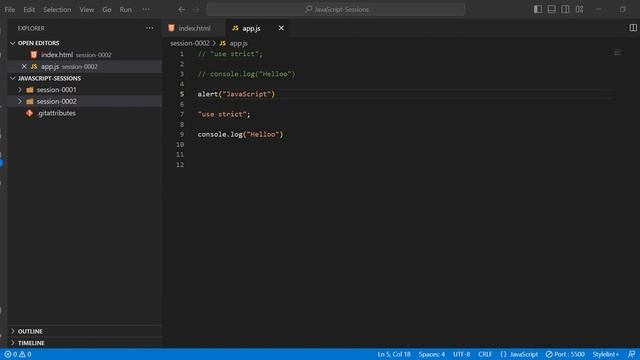Open notifications icon in status bar
Image resolution: width=640 pixels, height=360 pixels.
[631, 354]
